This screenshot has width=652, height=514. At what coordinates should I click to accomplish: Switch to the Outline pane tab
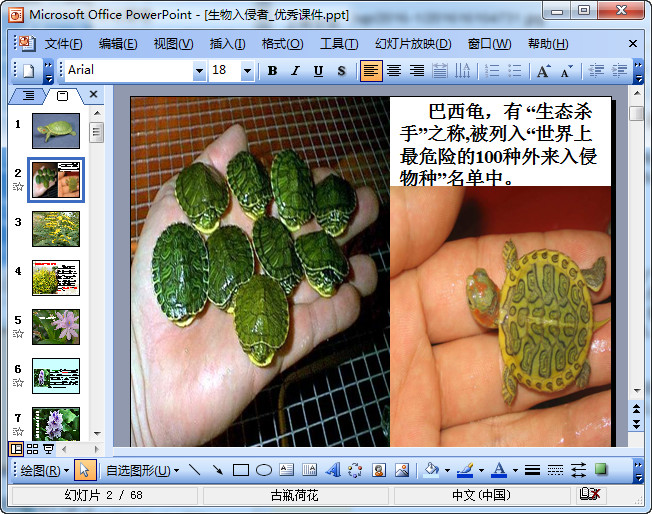click(x=28, y=96)
